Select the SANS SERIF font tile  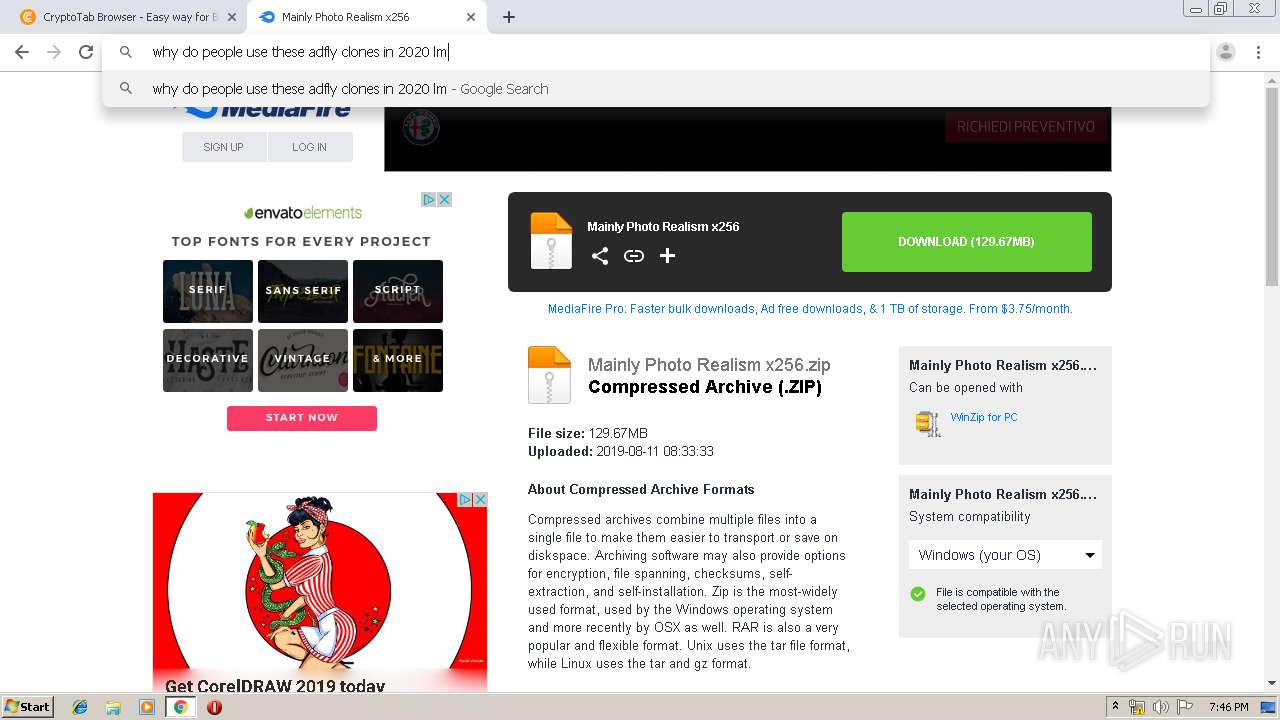pyautogui.click(x=303, y=291)
